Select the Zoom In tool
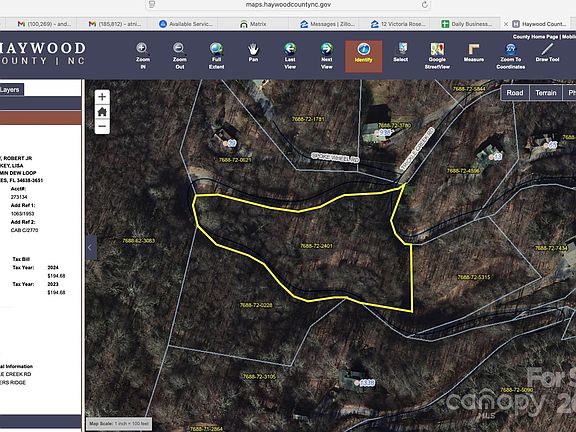The height and width of the screenshot is (432, 576). coord(143,56)
